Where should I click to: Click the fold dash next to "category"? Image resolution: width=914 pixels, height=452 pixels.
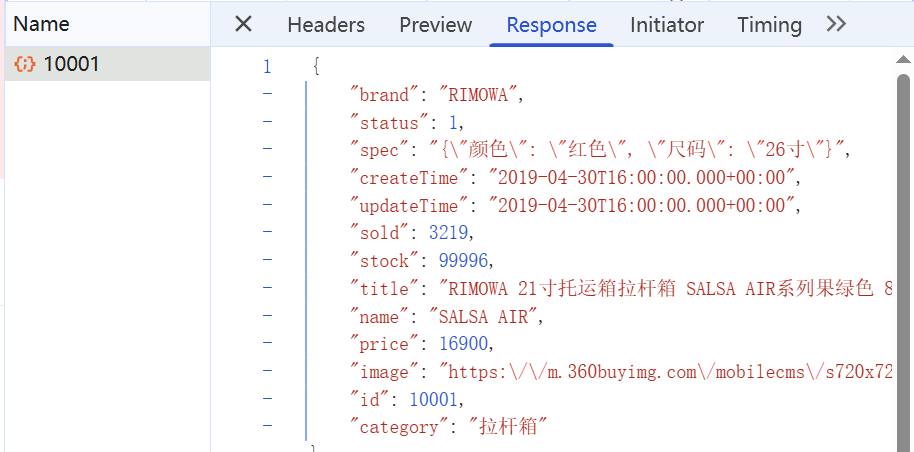267,426
